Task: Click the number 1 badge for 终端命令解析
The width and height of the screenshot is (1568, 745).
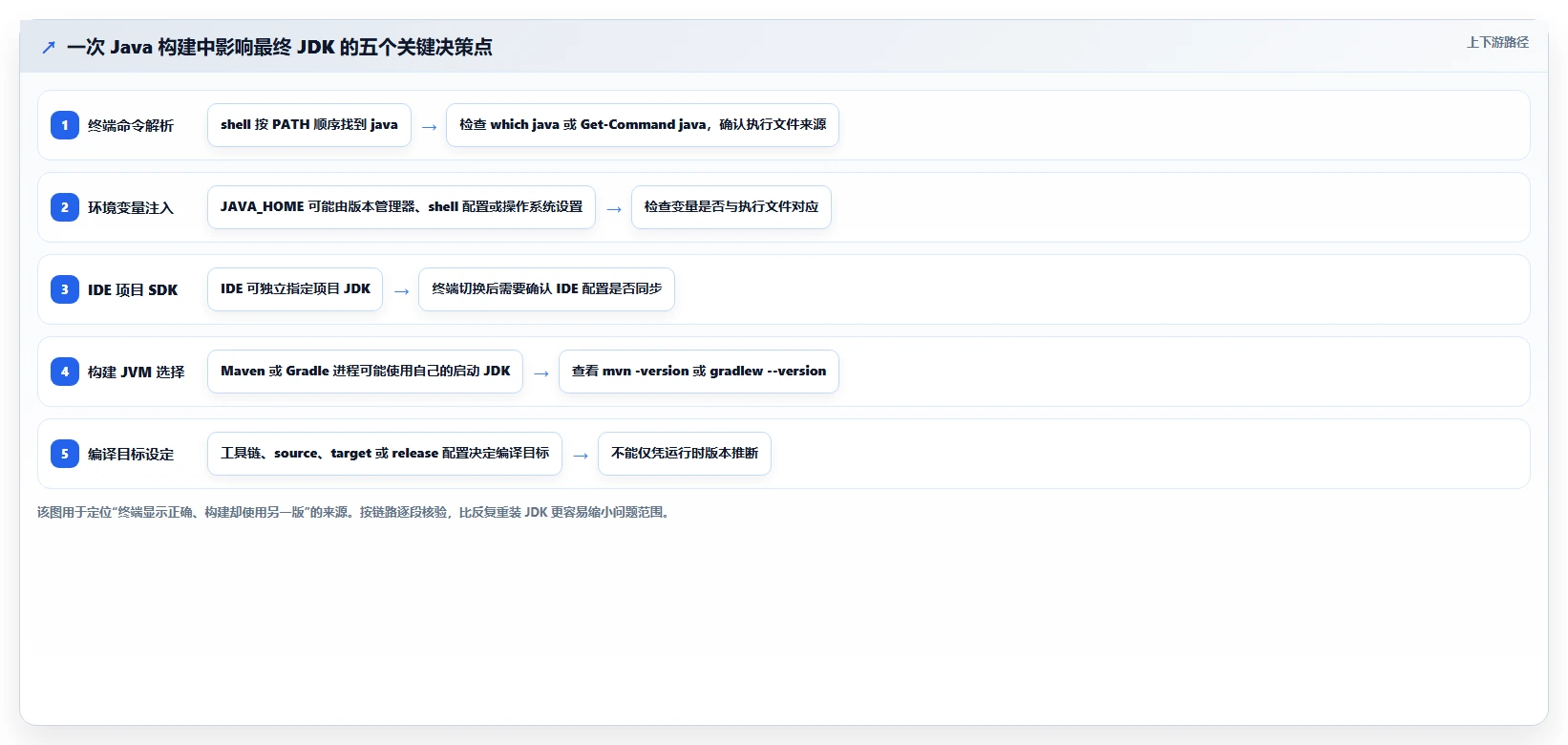Action: click(x=65, y=125)
